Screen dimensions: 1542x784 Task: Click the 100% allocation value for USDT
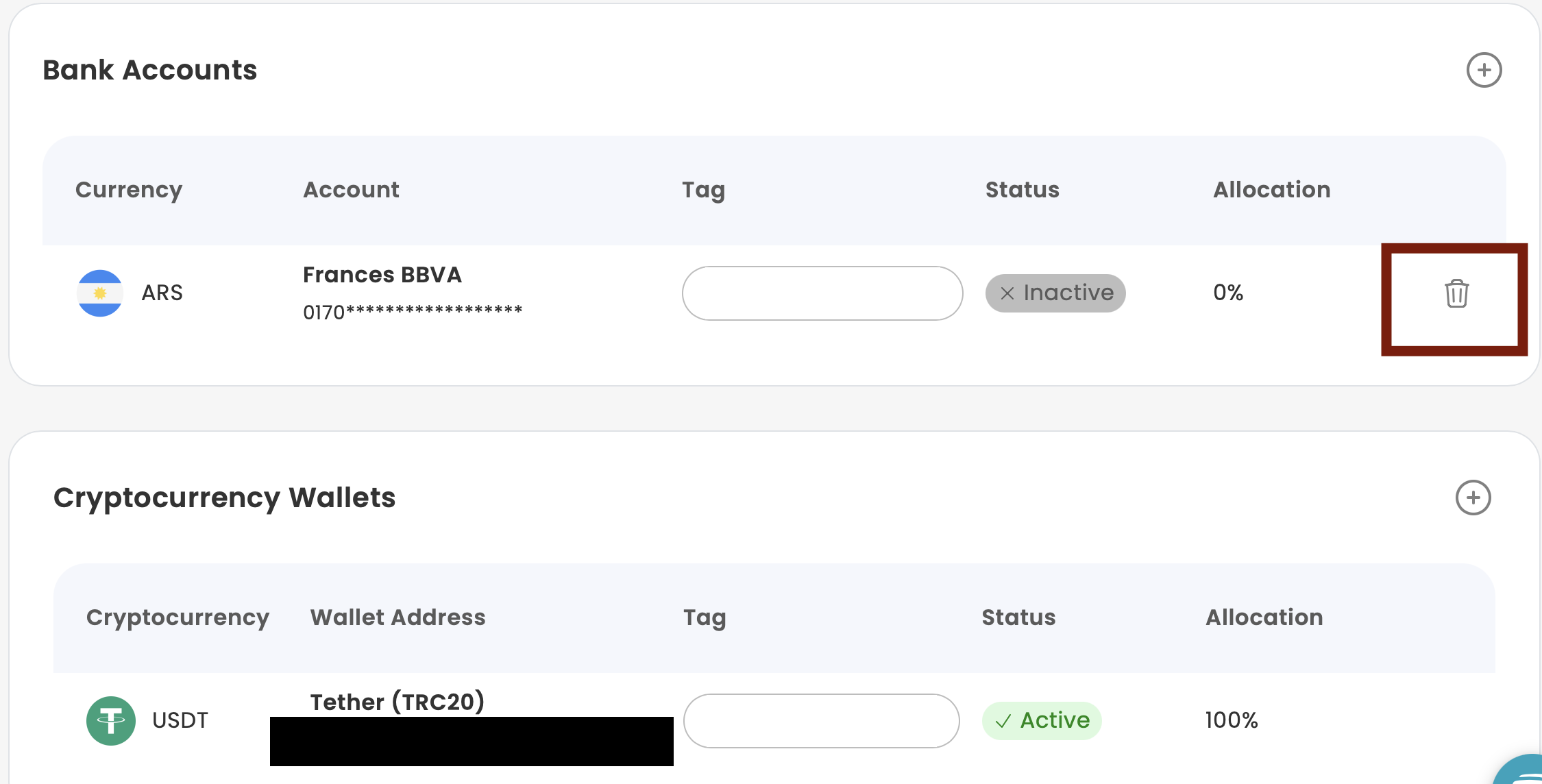click(1232, 720)
